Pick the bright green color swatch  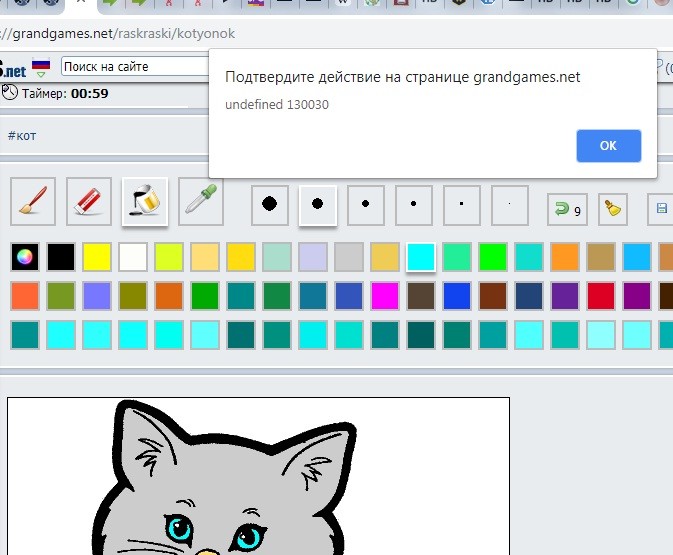point(493,257)
